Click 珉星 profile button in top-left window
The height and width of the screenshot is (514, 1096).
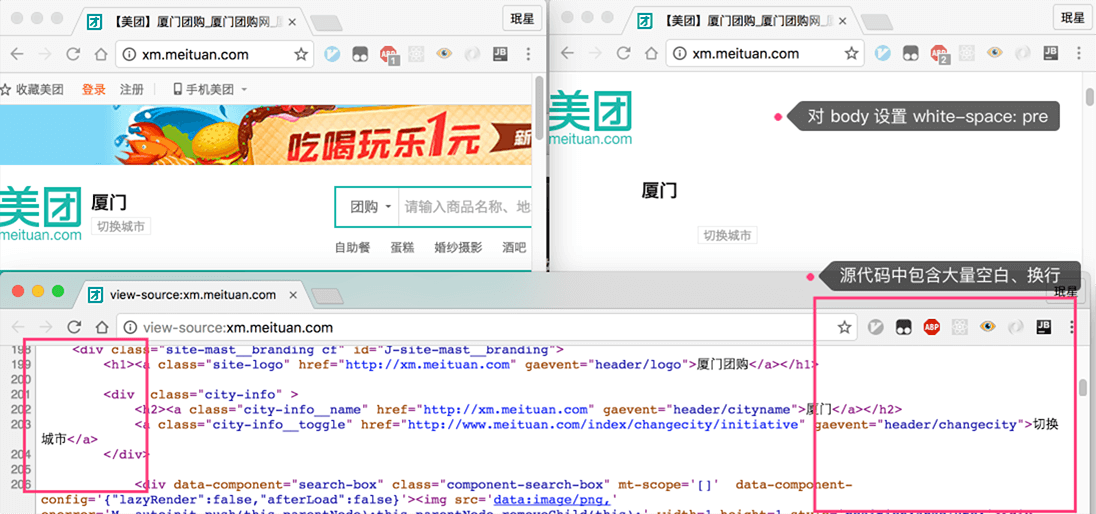pos(522,17)
